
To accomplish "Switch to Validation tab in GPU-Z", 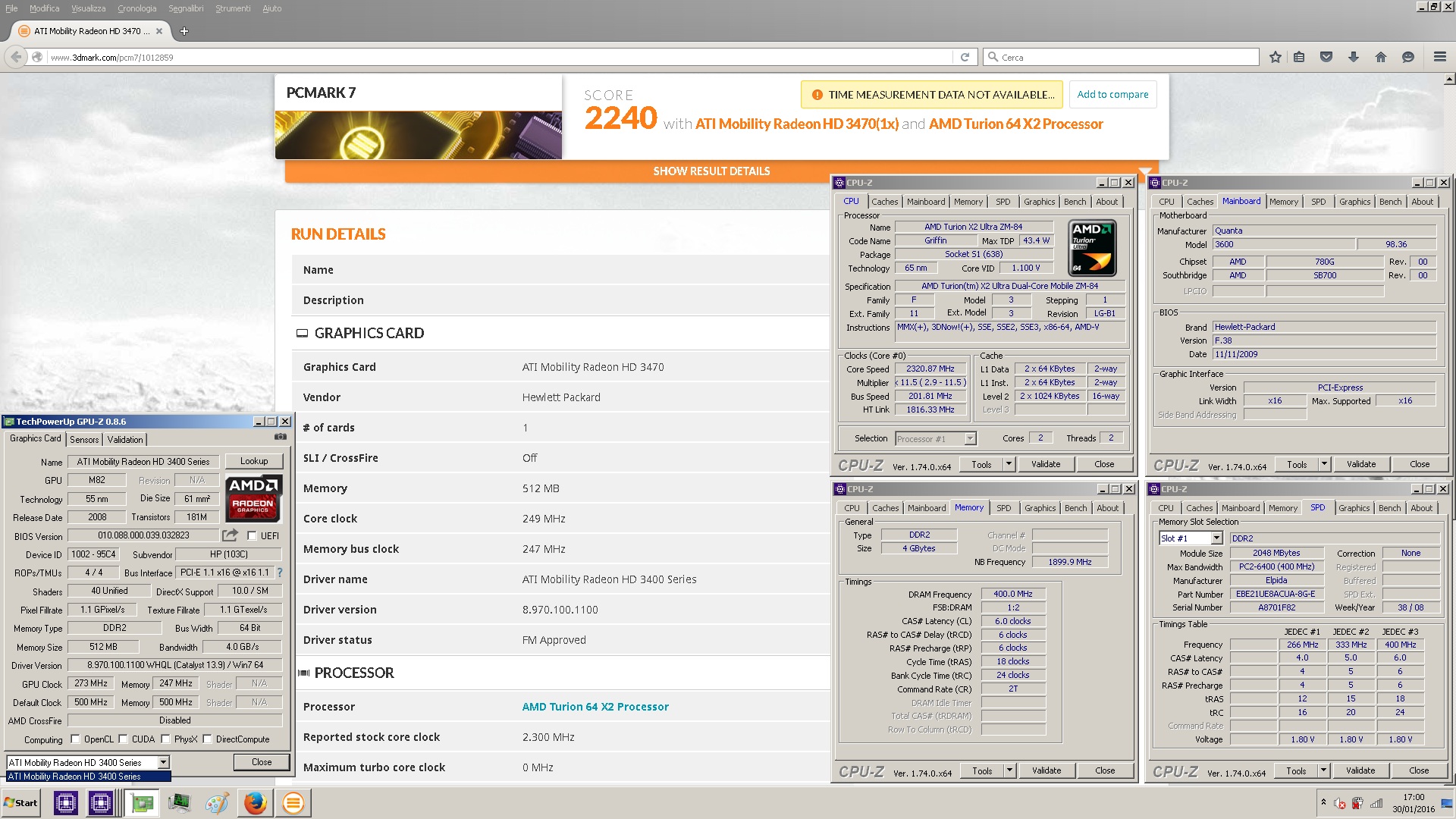I will tap(125, 439).
